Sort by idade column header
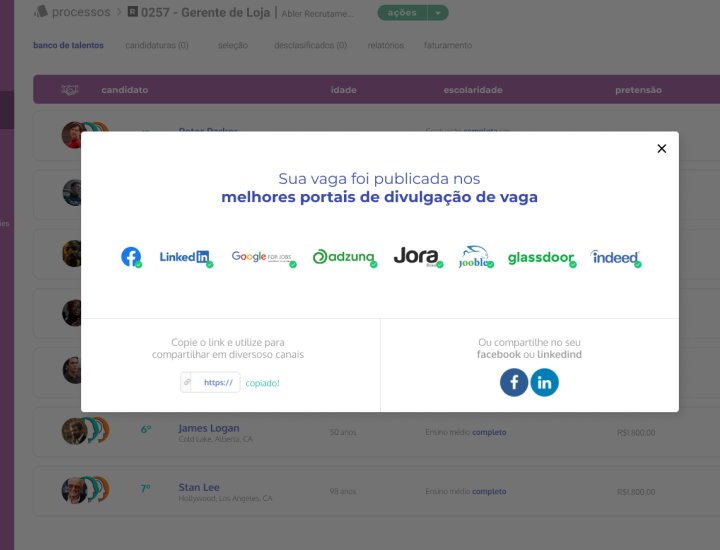The width and height of the screenshot is (720, 550). click(x=343, y=90)
